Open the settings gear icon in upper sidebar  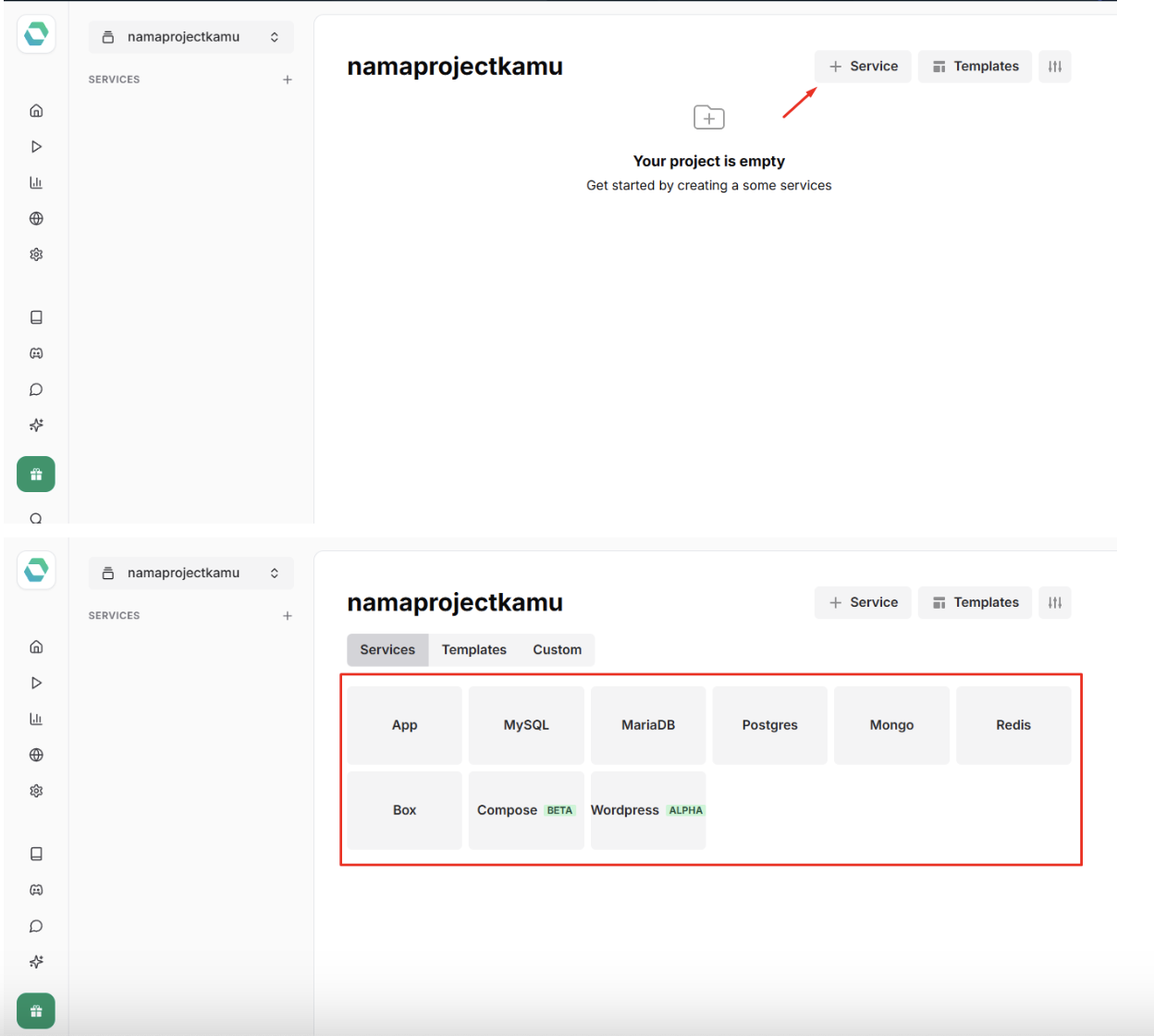[x=36, y=254]
